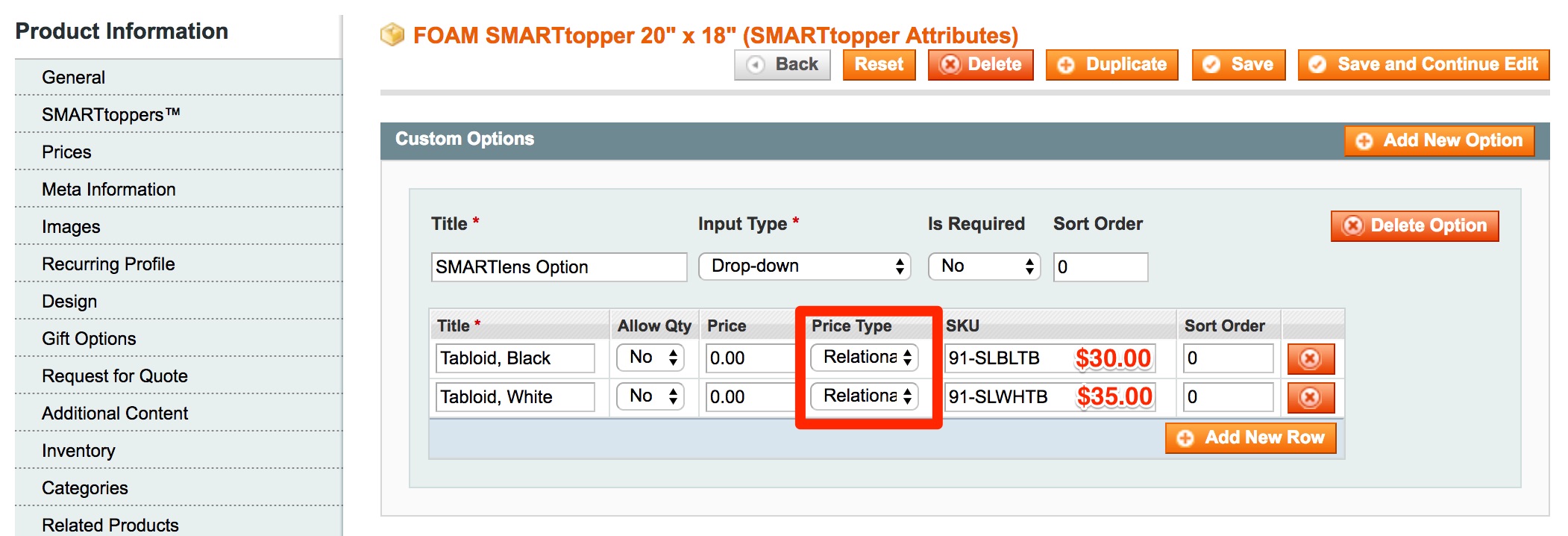The height and width of the screenshot is (536, 1568).
Task: Open the Is Required dropdown
Action: 984,267
